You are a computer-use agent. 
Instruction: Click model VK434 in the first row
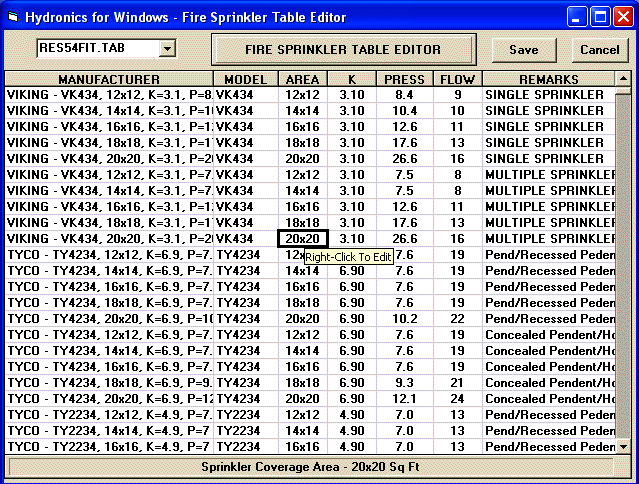(246, 95)
